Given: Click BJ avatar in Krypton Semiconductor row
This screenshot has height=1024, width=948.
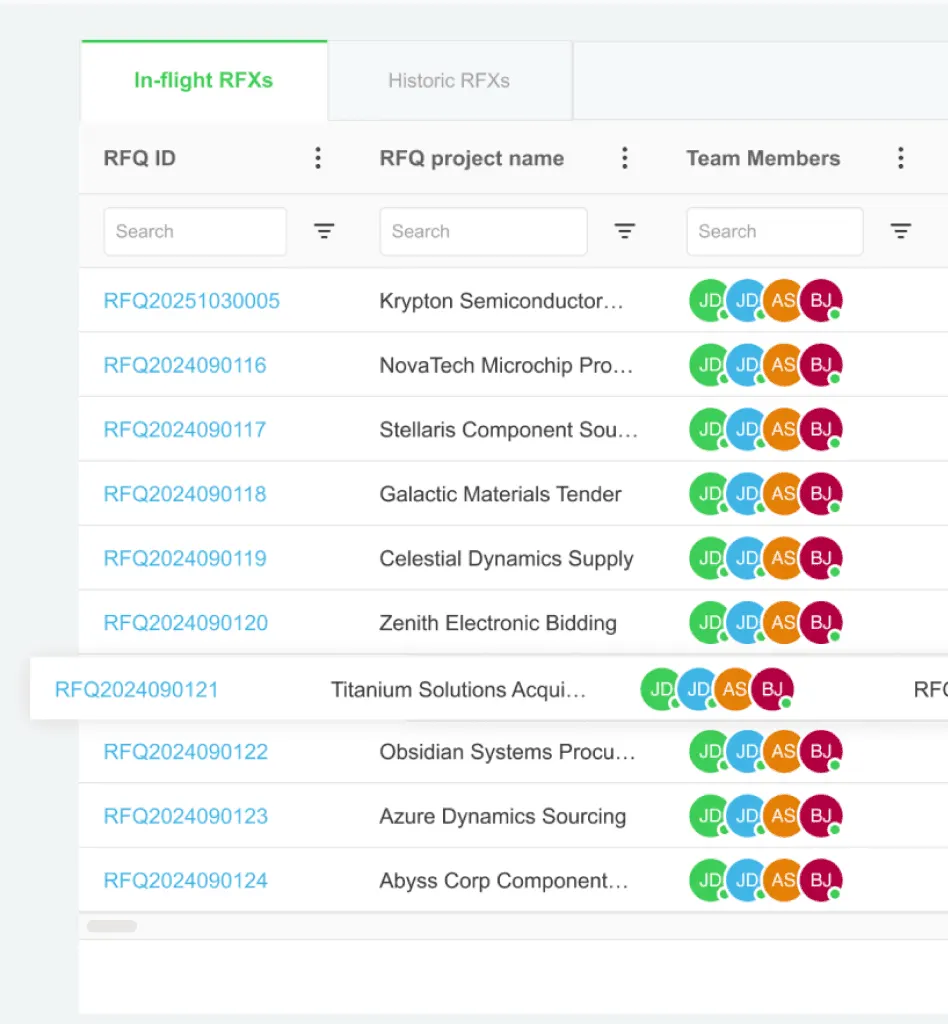Looking at the screenshot, I should [821, 300].
